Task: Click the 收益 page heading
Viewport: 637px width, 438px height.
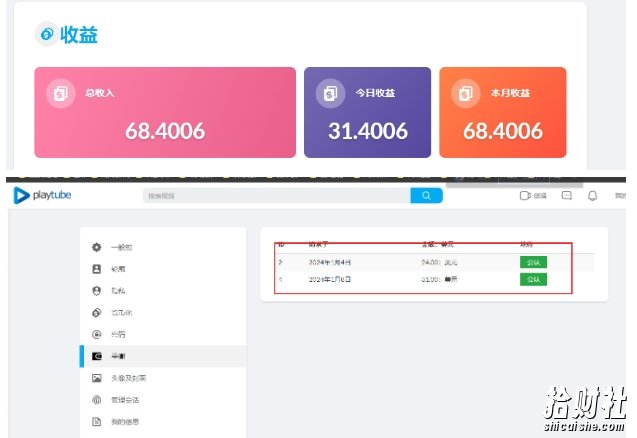Action: 79,35
